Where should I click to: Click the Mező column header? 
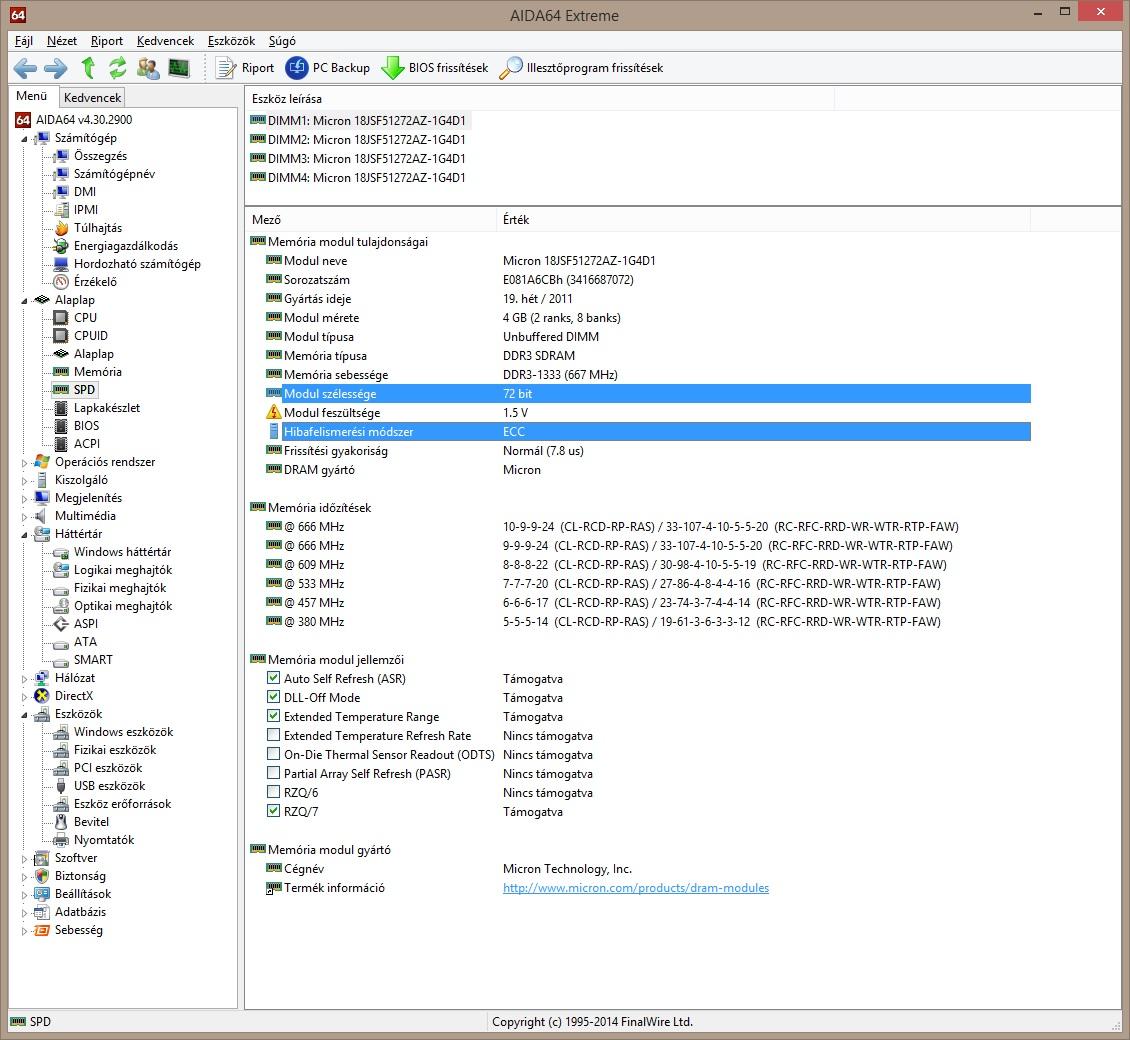pyautogui.click(x=370, y=219)
